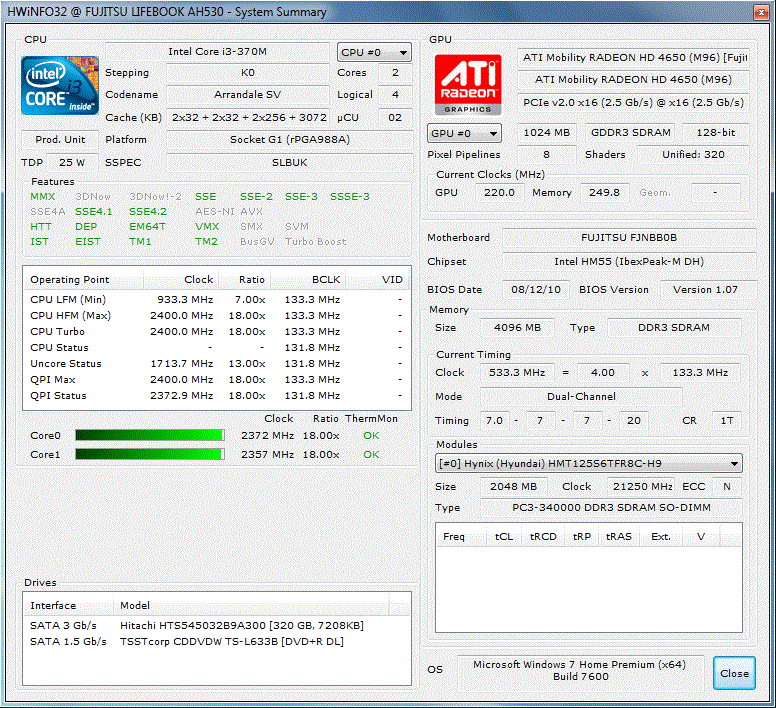
Task: Click the Socket G1 (rPGA988A) platform field
Action: pyautogui.click(x=290, y=140)
